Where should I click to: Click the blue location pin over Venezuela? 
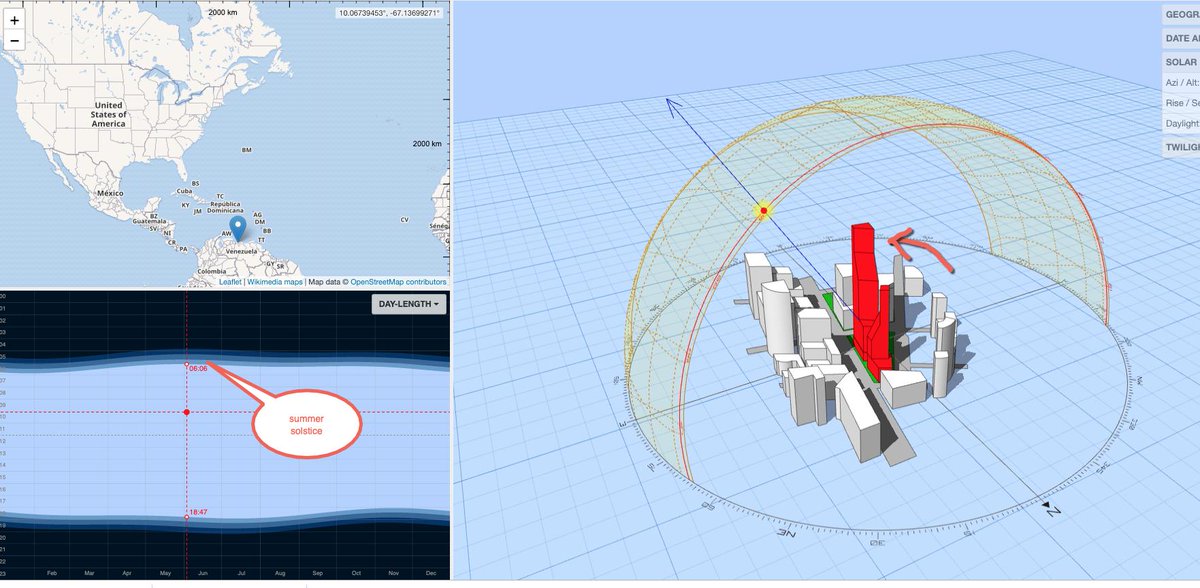pyautogui.click(x=238, y=230)
